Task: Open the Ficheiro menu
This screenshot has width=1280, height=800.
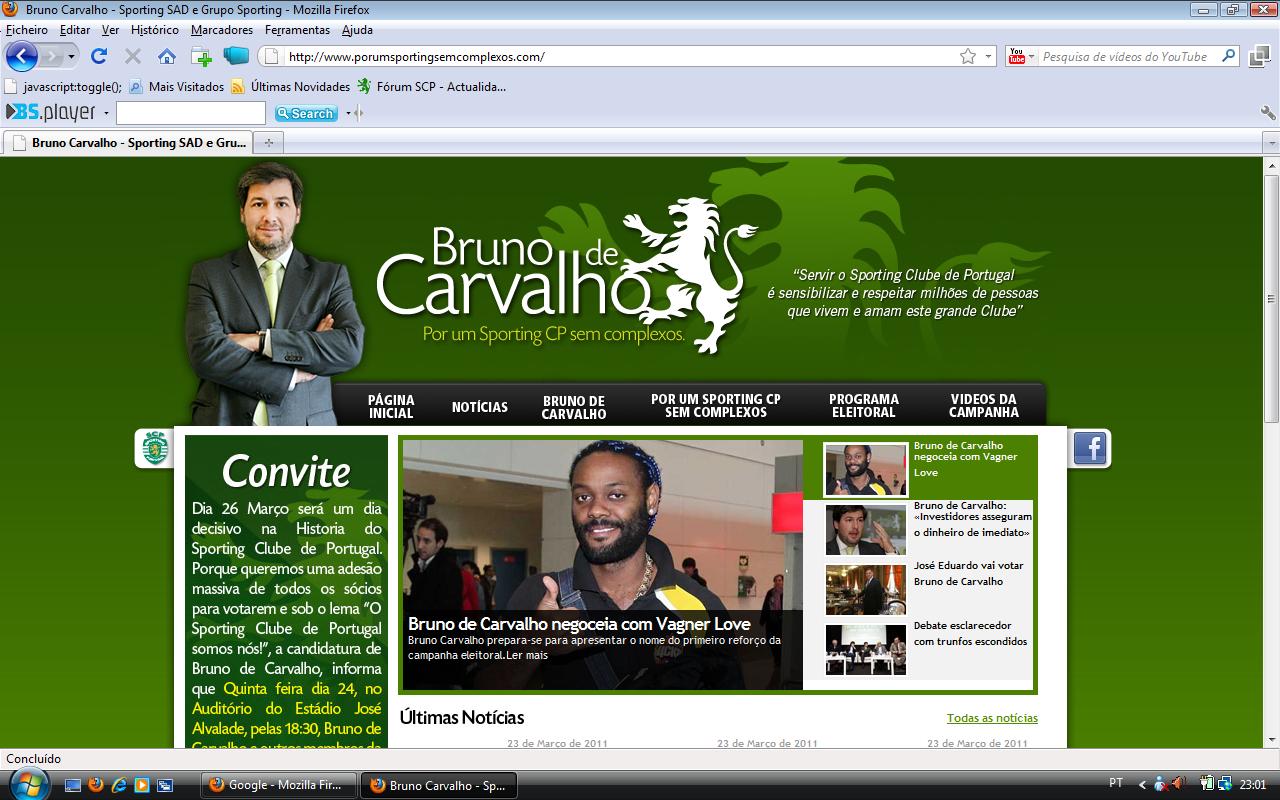Action: coord(27,30)
